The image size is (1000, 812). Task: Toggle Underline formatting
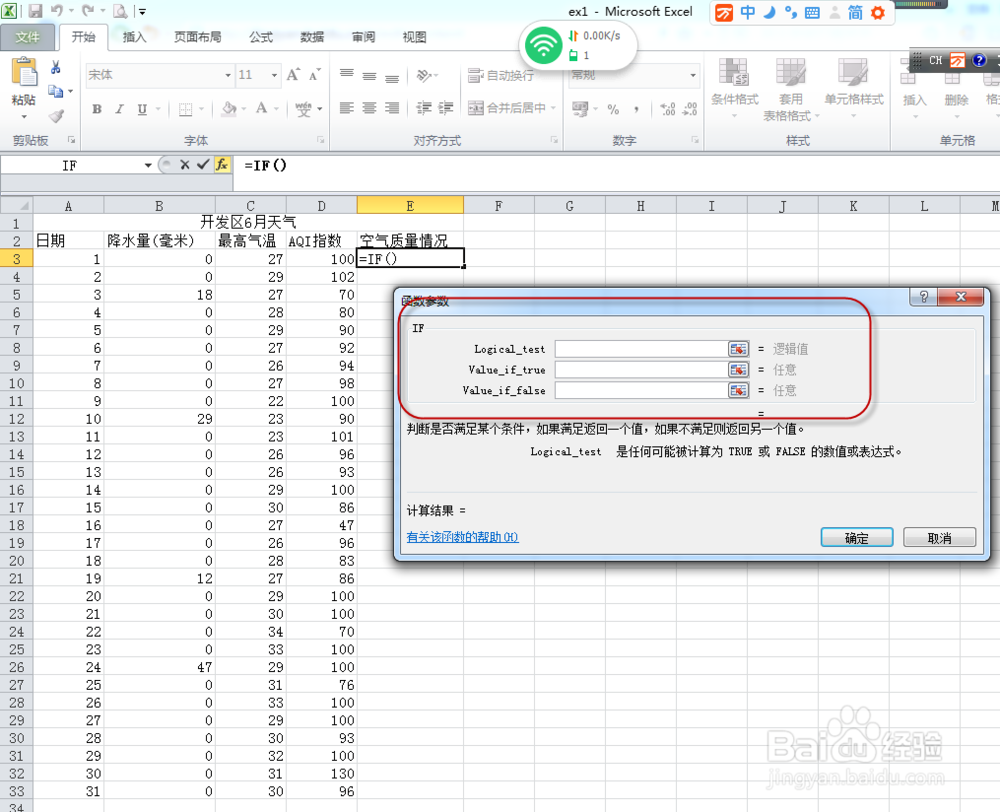(x=142, y=109)
